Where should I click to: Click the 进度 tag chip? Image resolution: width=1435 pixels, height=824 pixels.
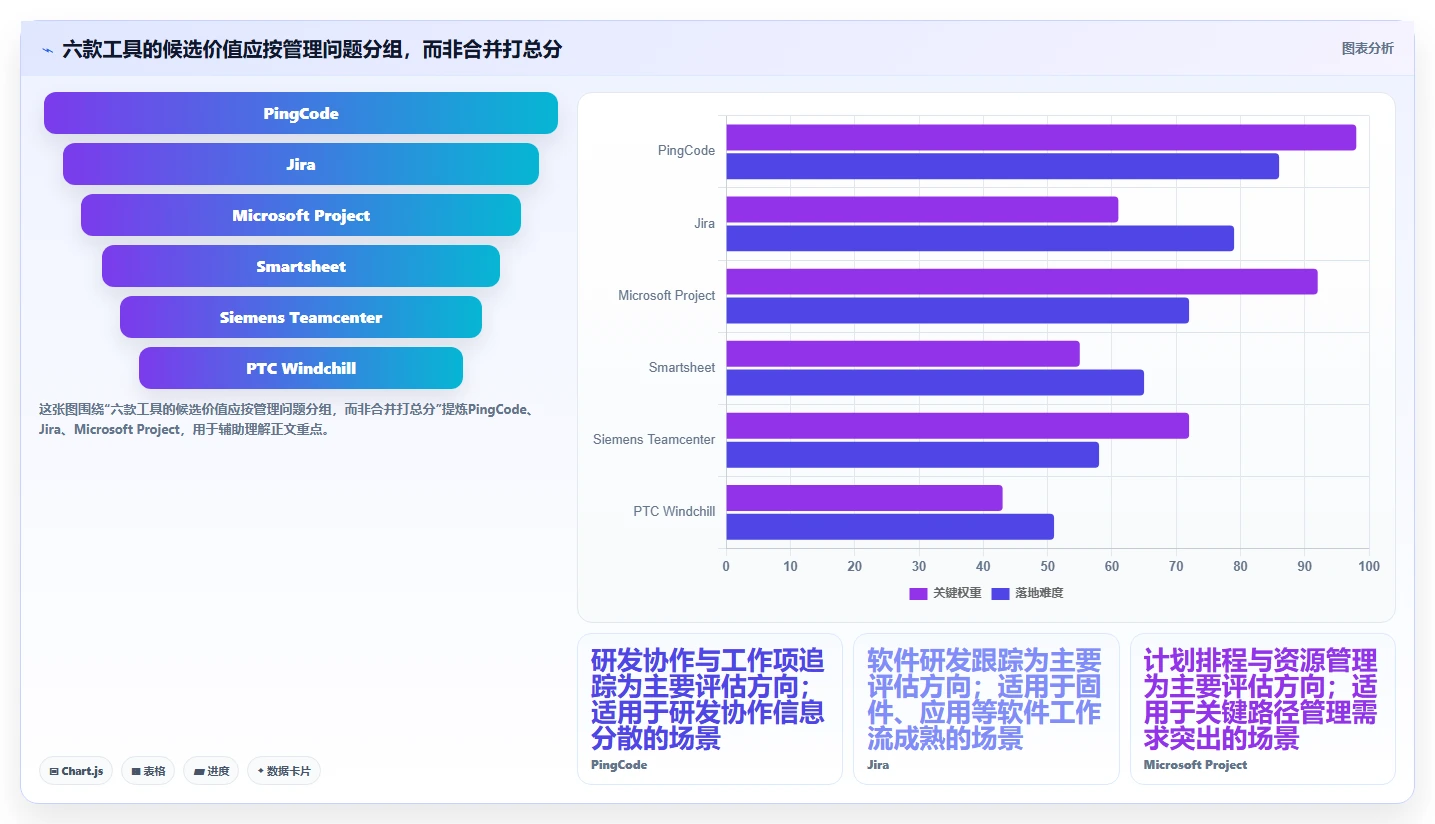[211, 771]
